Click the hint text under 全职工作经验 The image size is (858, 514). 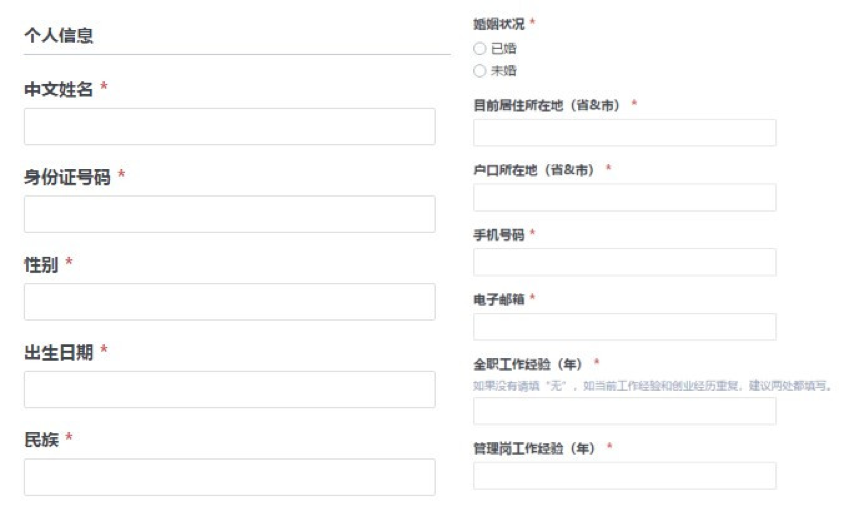click(x=652, y=385)
